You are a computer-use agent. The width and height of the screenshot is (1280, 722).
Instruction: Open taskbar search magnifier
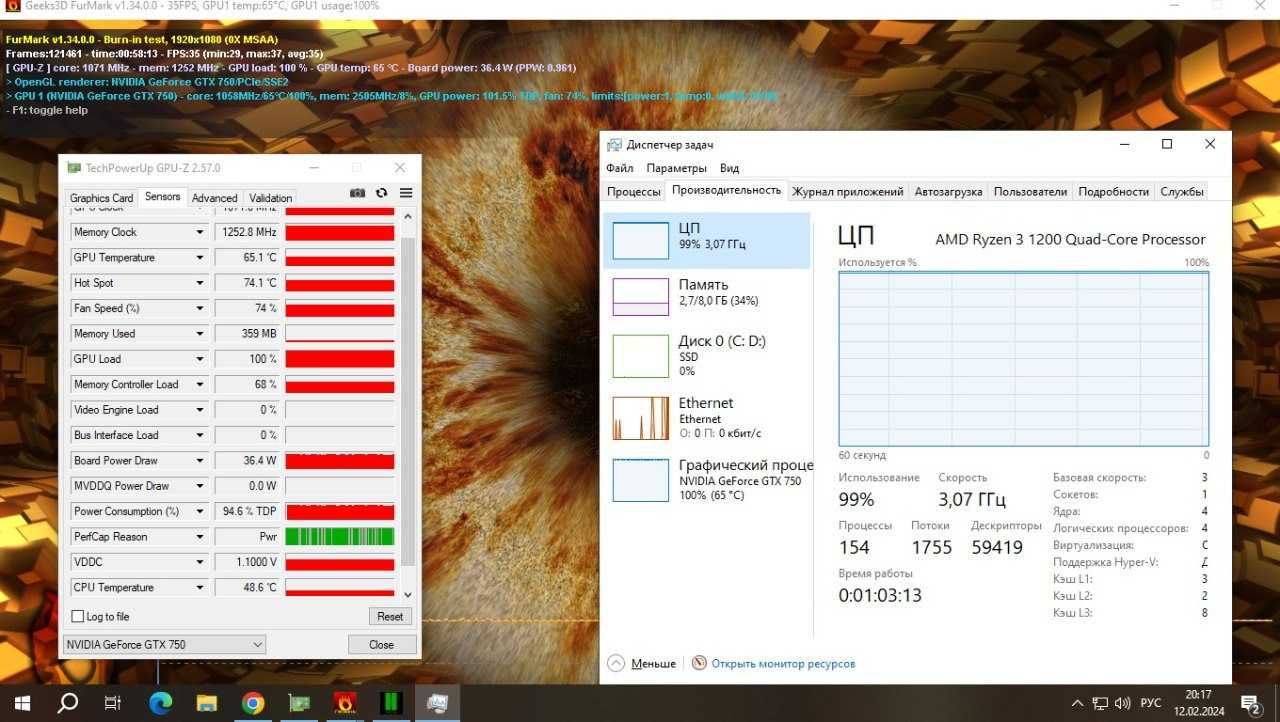[x=67, y=703]
